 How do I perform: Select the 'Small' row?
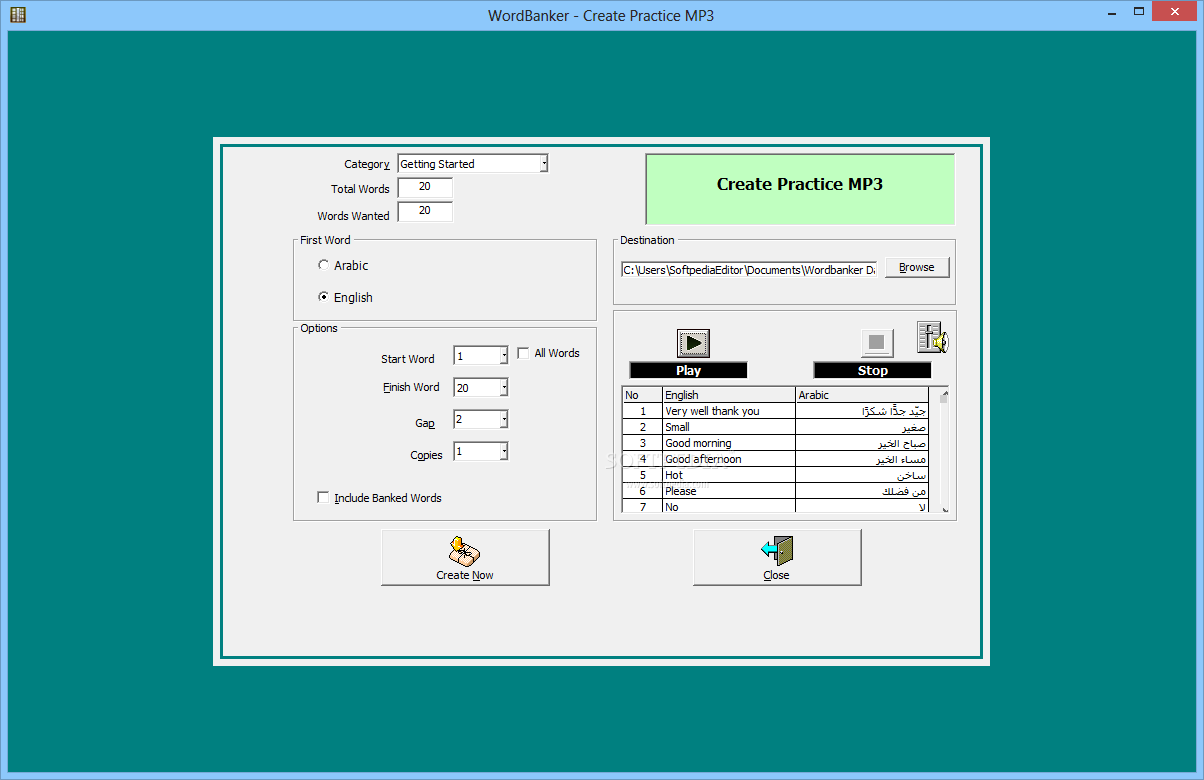[775, 427]
